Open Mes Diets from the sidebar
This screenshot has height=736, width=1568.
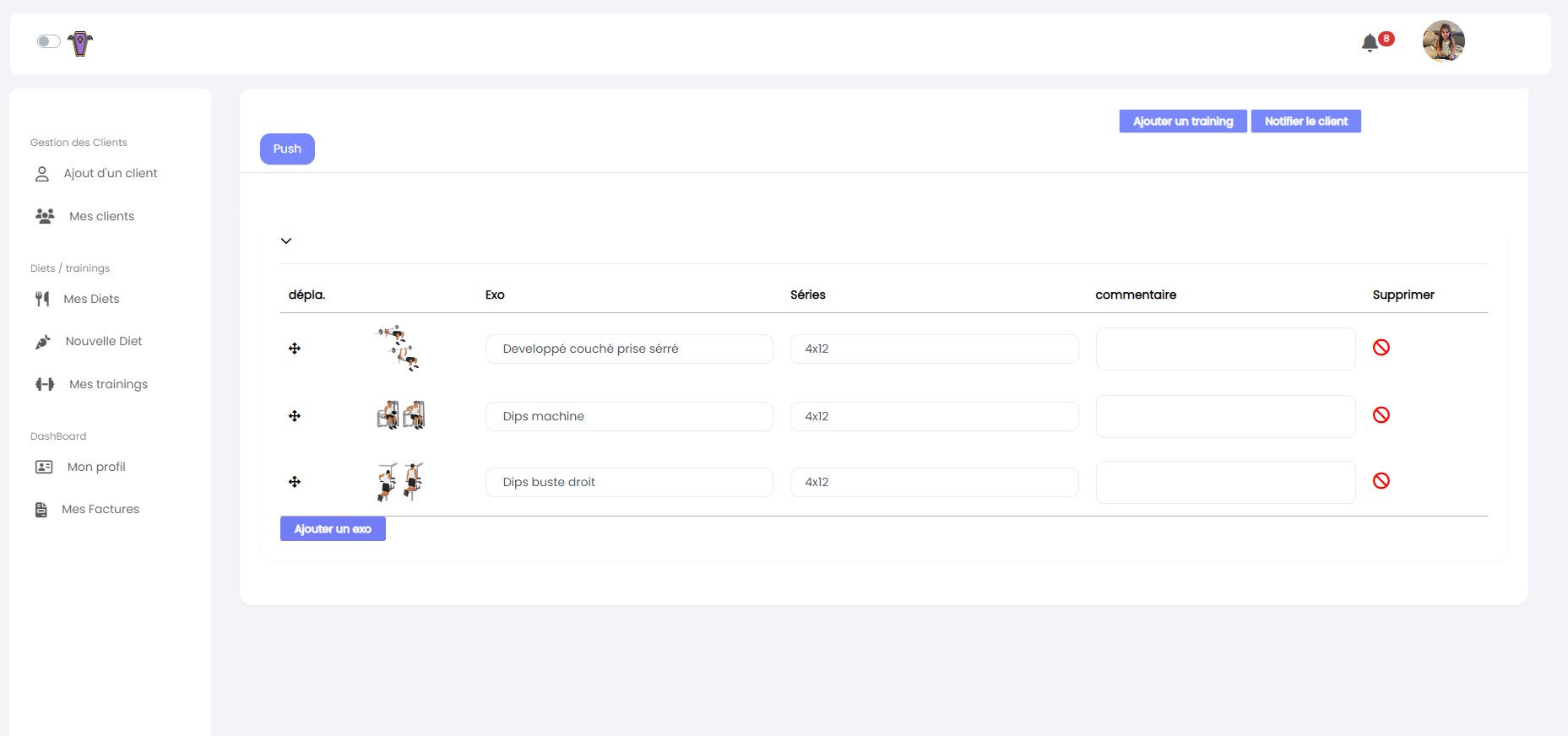coord(91,299)
